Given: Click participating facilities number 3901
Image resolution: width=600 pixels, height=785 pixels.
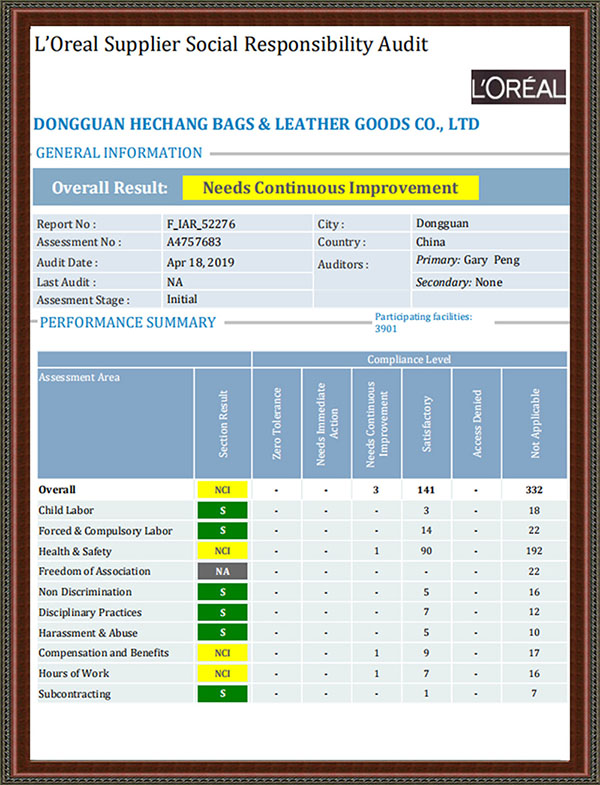Looking at the screenshot, I should tap(386, 329).
